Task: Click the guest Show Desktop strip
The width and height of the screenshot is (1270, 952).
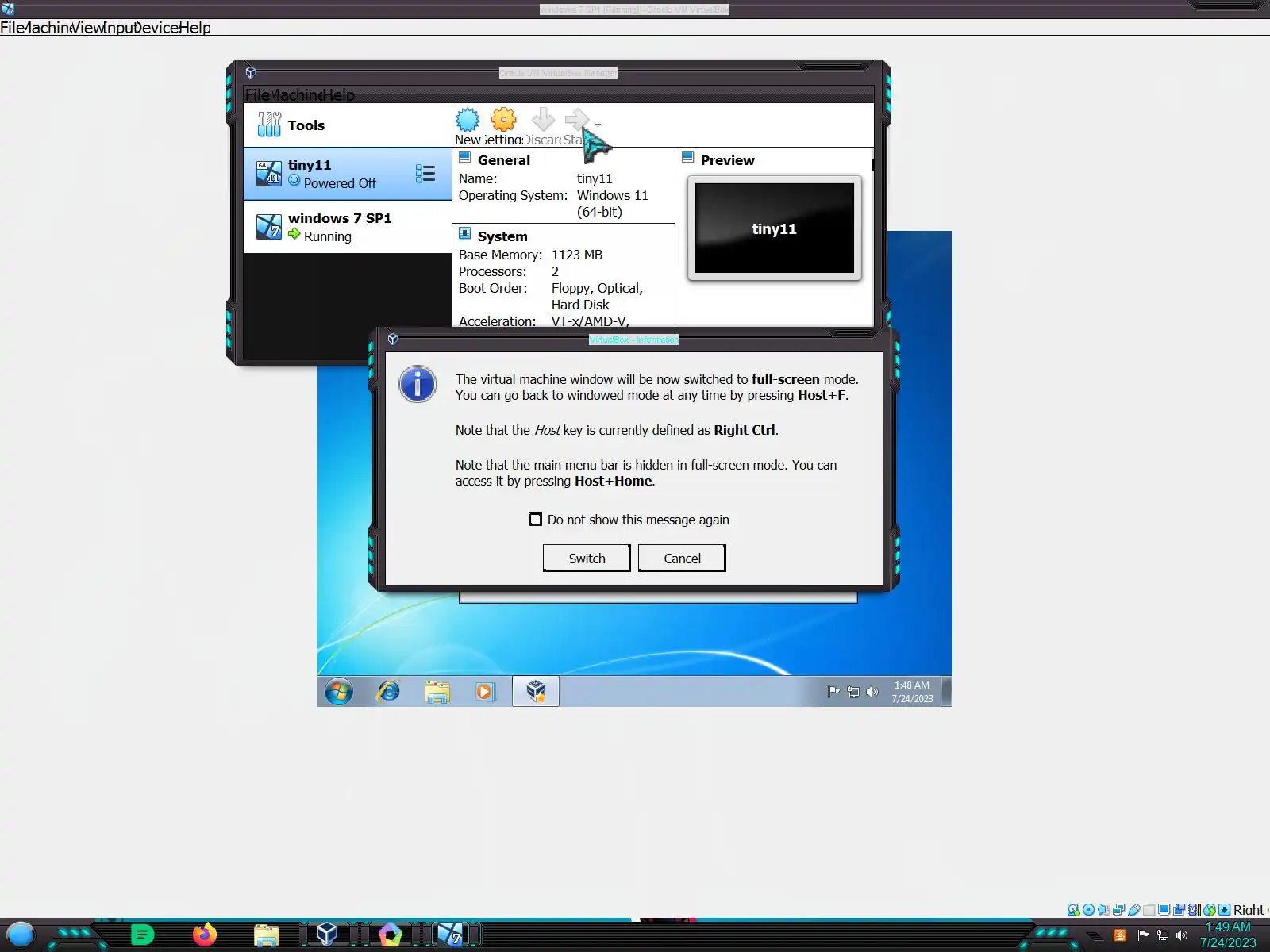Action: click(x=946, y=691)
